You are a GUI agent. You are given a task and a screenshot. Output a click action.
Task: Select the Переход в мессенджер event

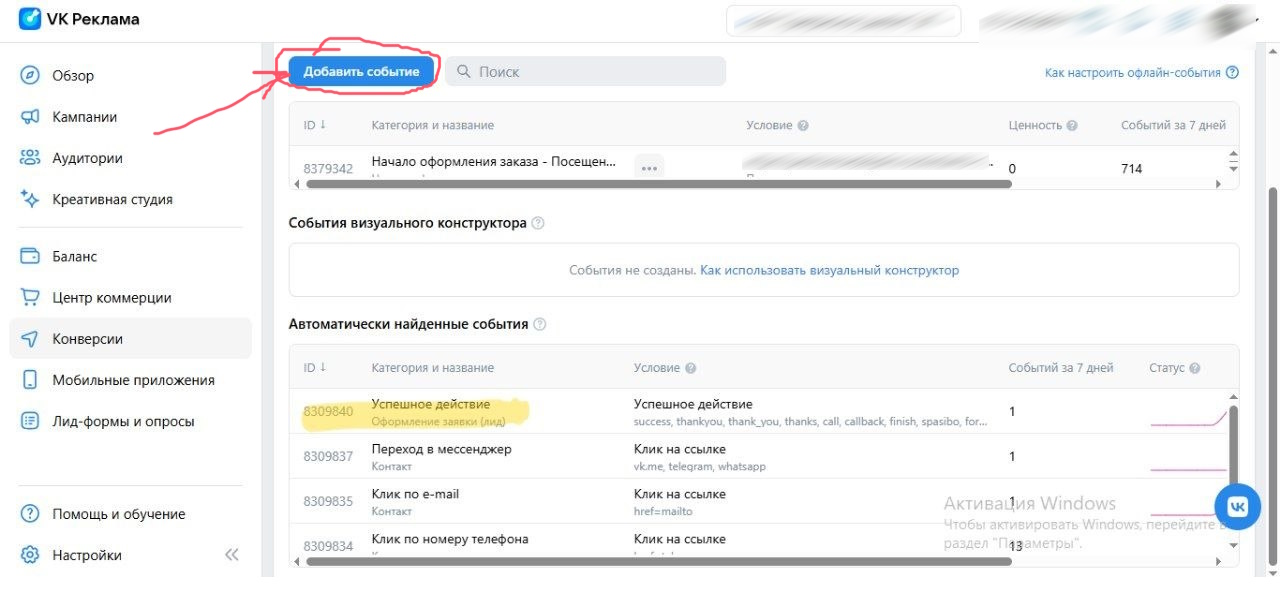441,449
